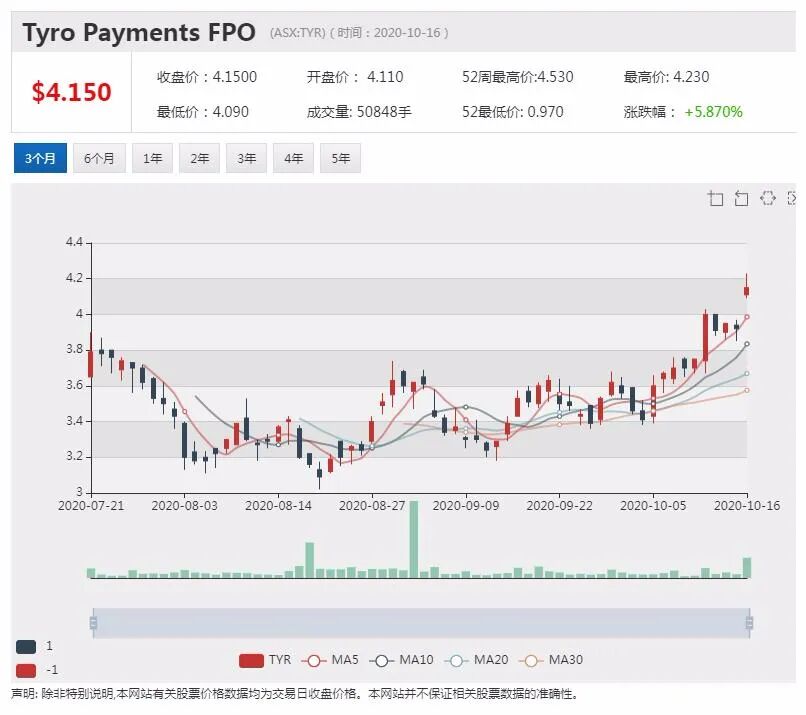The image size is (806, 715).
Task: Open the 5年 range tab
Action: pyautogui.click(x=340, y=158)
